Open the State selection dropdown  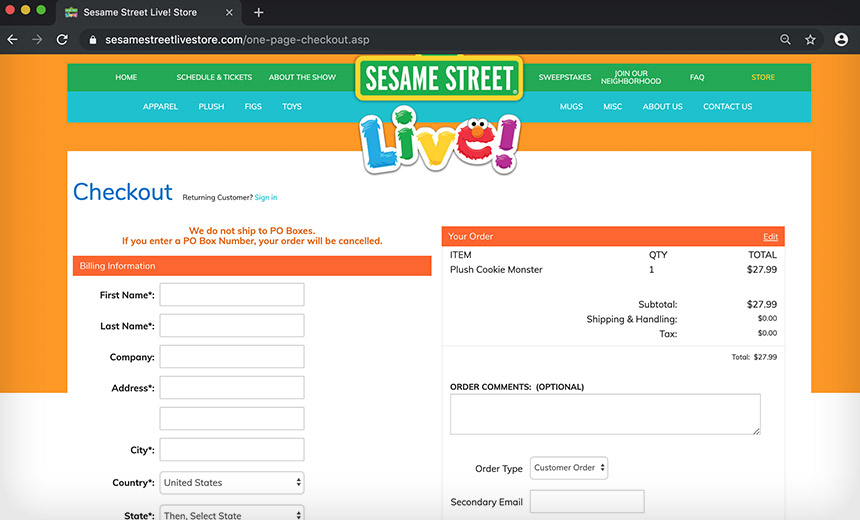(232, 514)
